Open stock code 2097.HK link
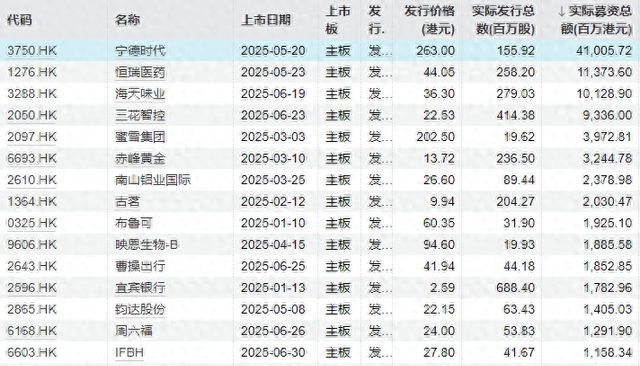640x366 pixels. 32,137
